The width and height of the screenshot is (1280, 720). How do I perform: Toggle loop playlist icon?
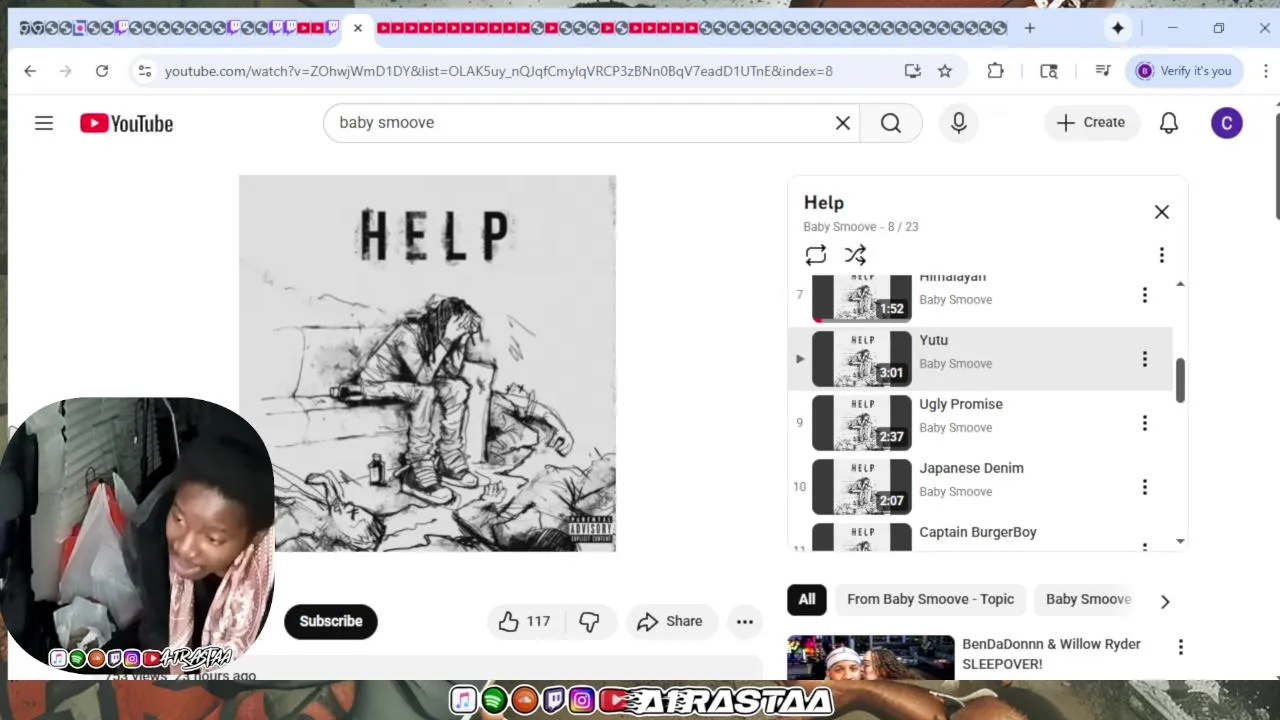816,255
